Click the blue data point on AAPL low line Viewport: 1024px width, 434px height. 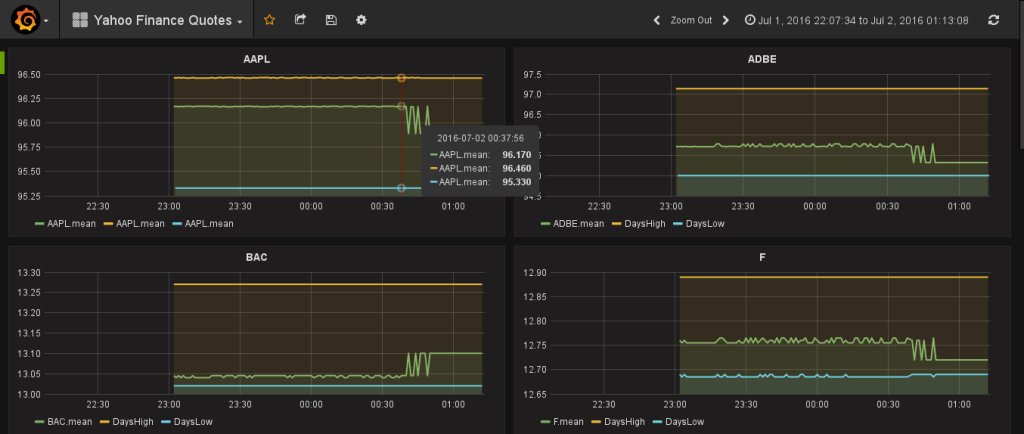click(x=401, y=188)
